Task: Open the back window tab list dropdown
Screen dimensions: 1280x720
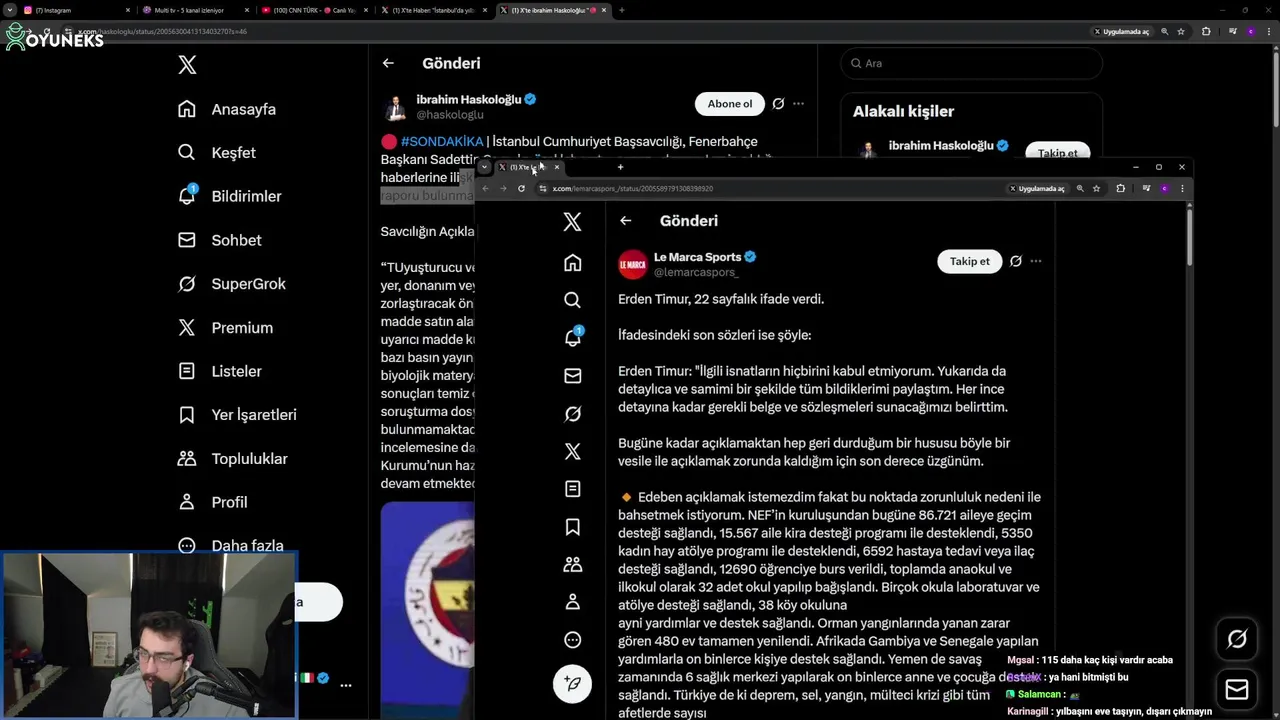Action: (x=9, y=10)
